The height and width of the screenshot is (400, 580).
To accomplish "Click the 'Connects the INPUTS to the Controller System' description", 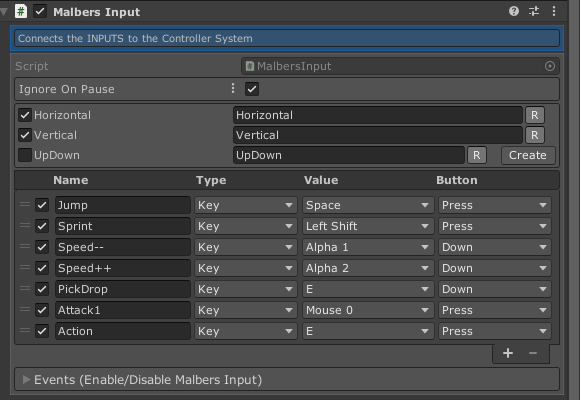I will [287, 38].
